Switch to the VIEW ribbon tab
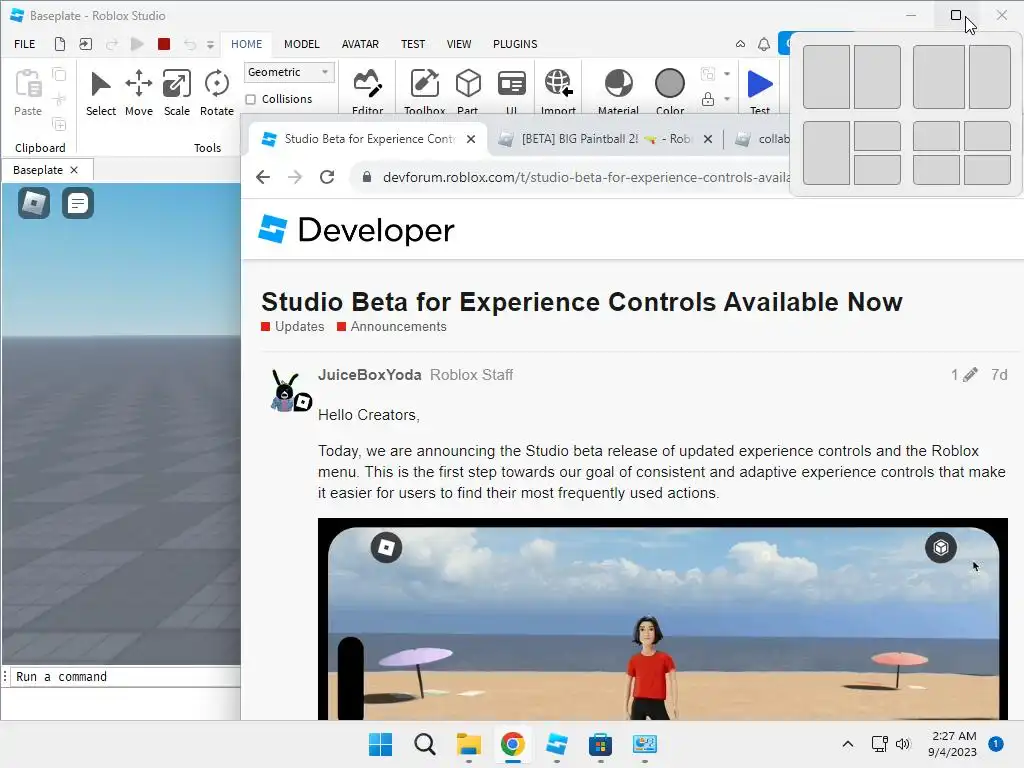Viewport: 1024px width, 768px height. 458,44
